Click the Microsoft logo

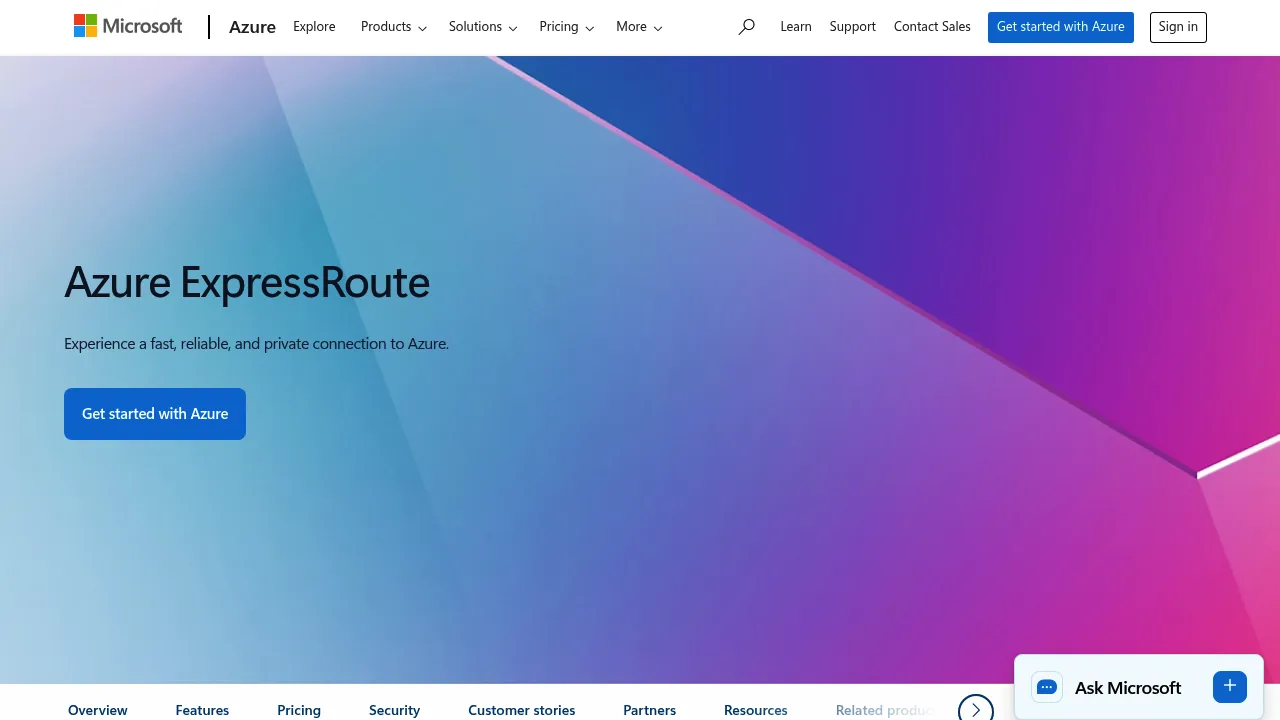click(x=128, y=26)
